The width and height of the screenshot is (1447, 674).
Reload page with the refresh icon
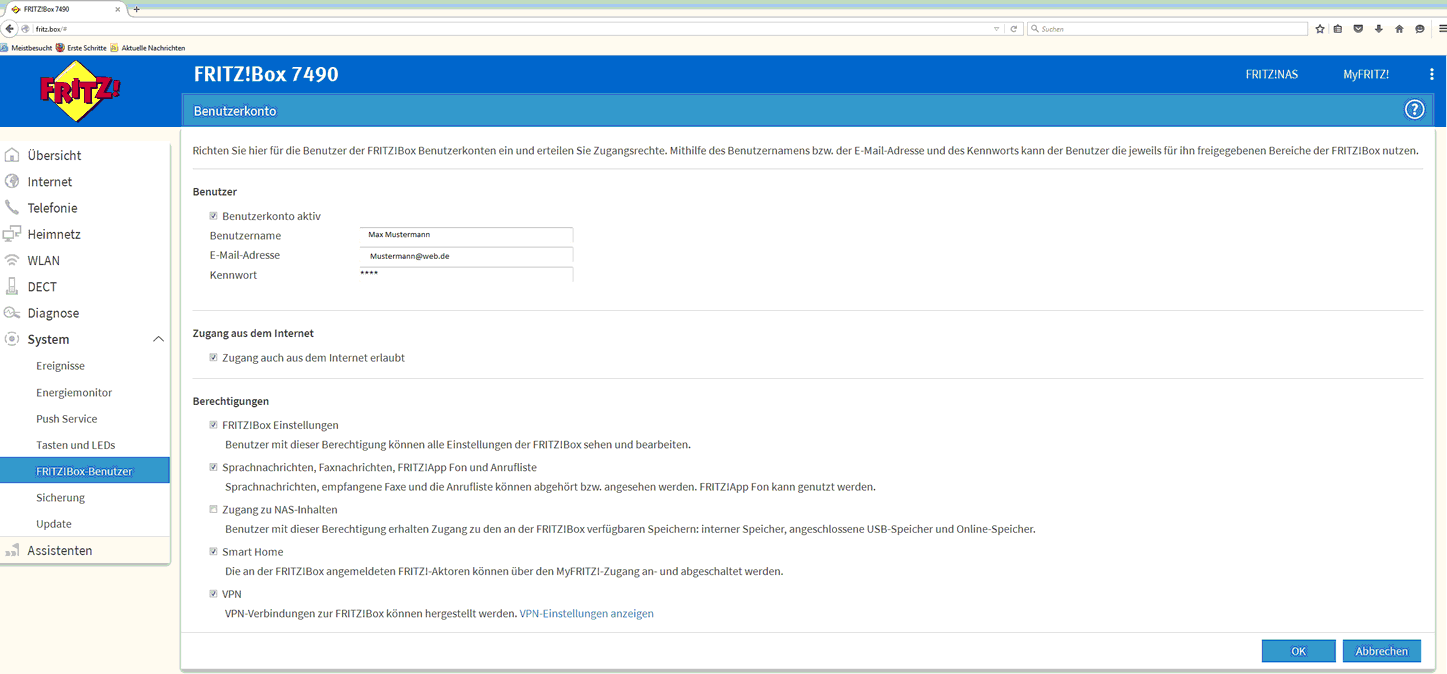pyautogui.click(x=1014, y=29)
